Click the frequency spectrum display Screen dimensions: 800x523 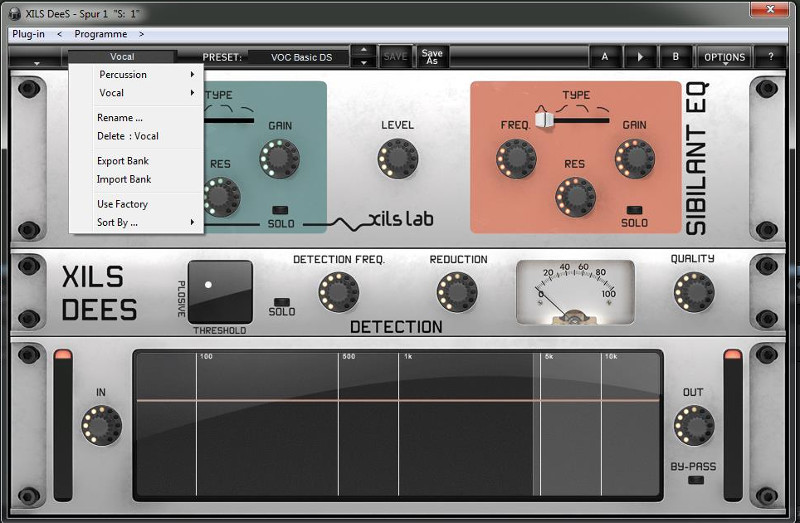tap(398, 425)
